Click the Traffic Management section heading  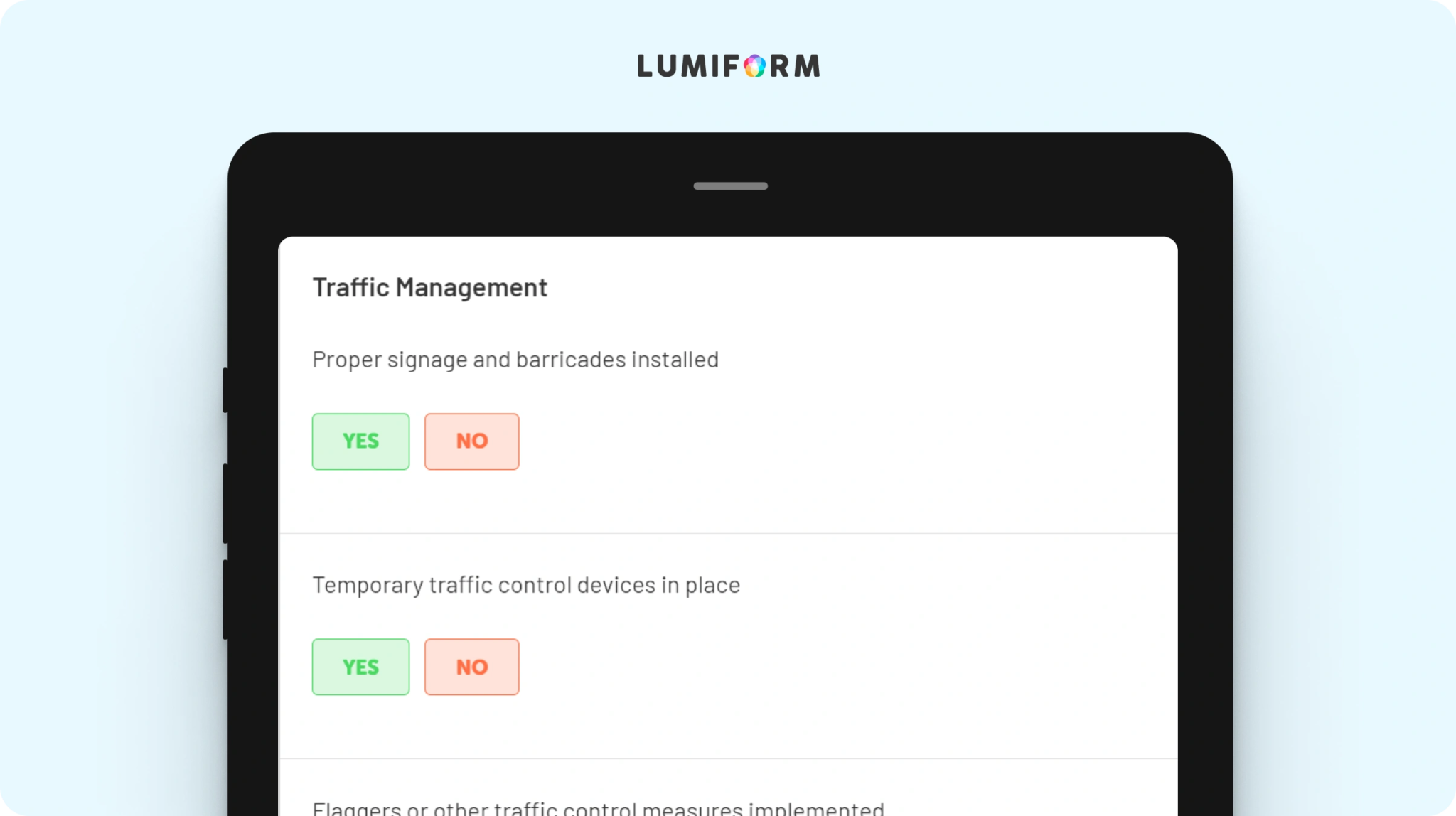(430, 288)
